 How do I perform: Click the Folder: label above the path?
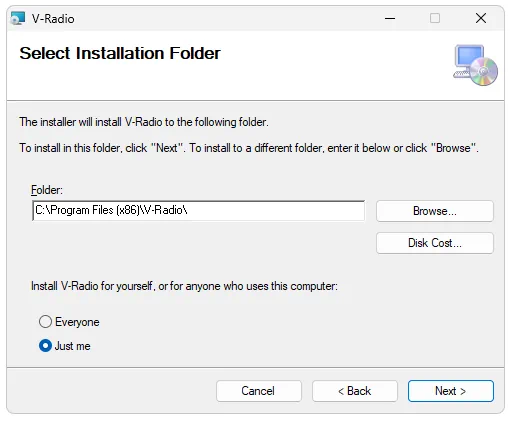[47, 190]
